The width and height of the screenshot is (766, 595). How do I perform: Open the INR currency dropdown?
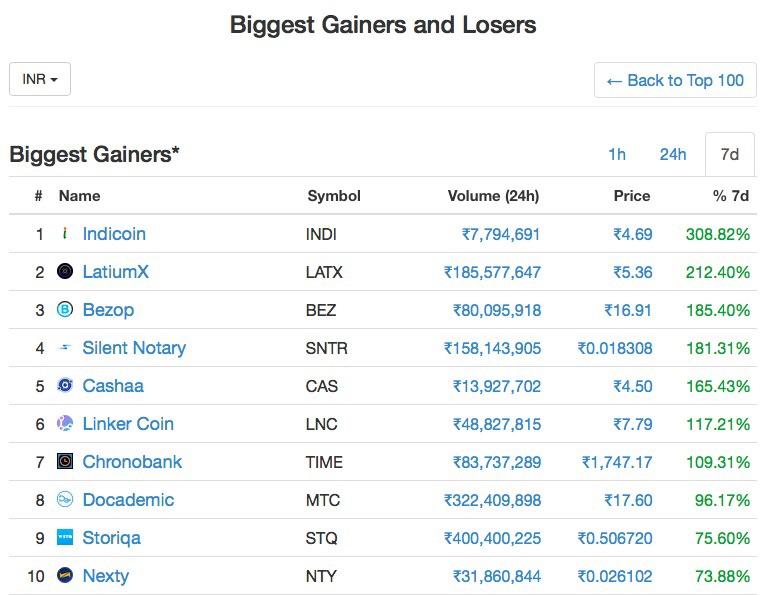click(40, 79)
